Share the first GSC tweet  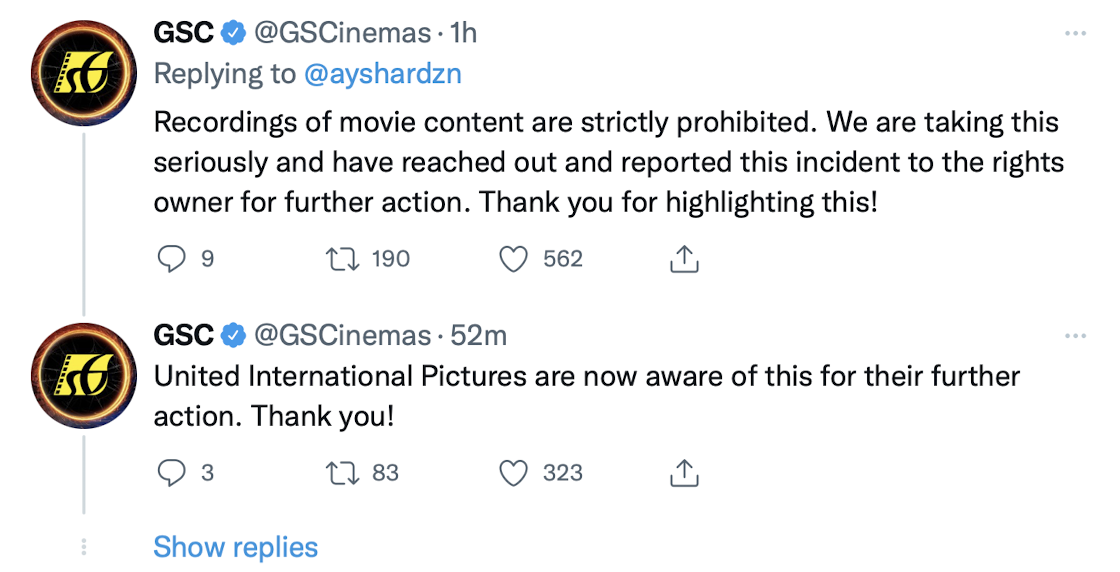click(x=684, y=259)
